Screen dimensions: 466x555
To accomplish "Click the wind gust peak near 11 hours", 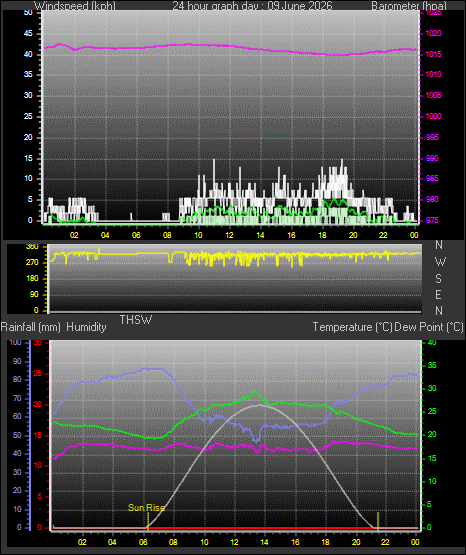I will (x=214, y=161).
